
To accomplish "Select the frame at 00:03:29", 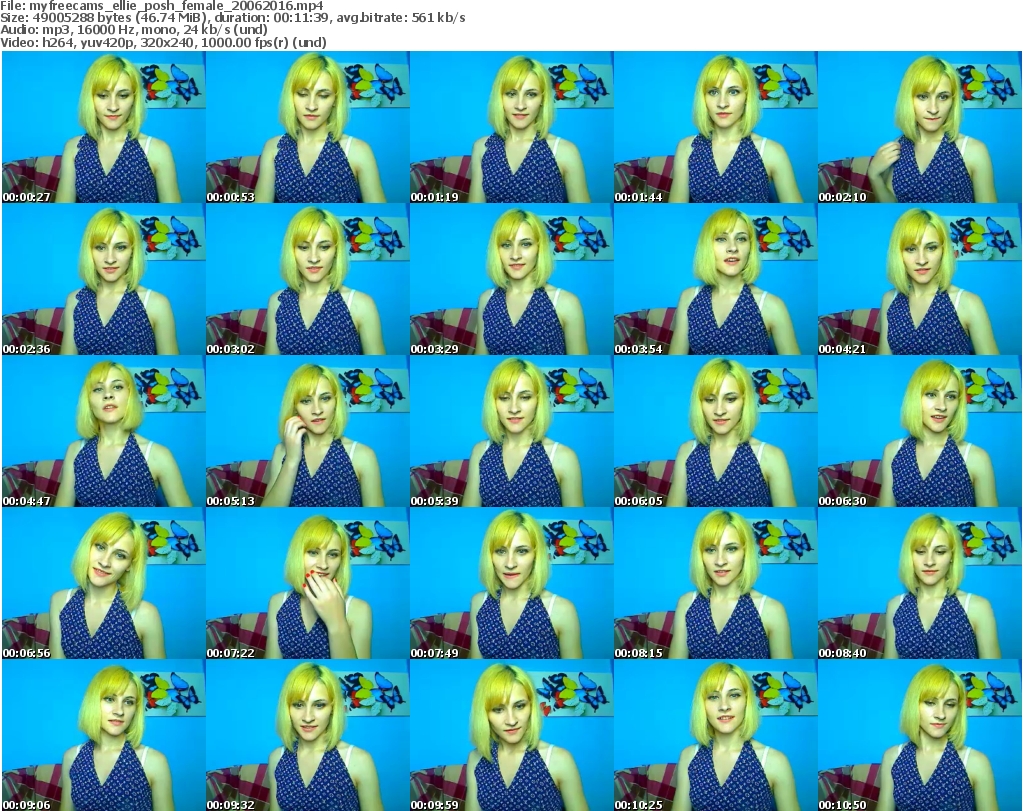I will (511, 279).
